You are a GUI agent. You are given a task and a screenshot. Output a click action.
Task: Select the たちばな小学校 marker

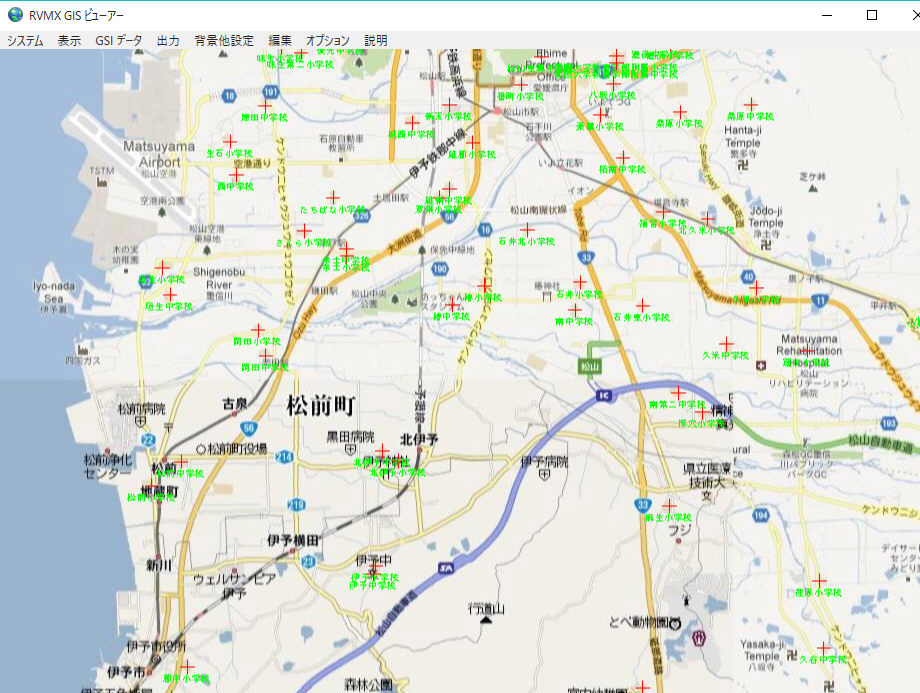click(332, 198)
